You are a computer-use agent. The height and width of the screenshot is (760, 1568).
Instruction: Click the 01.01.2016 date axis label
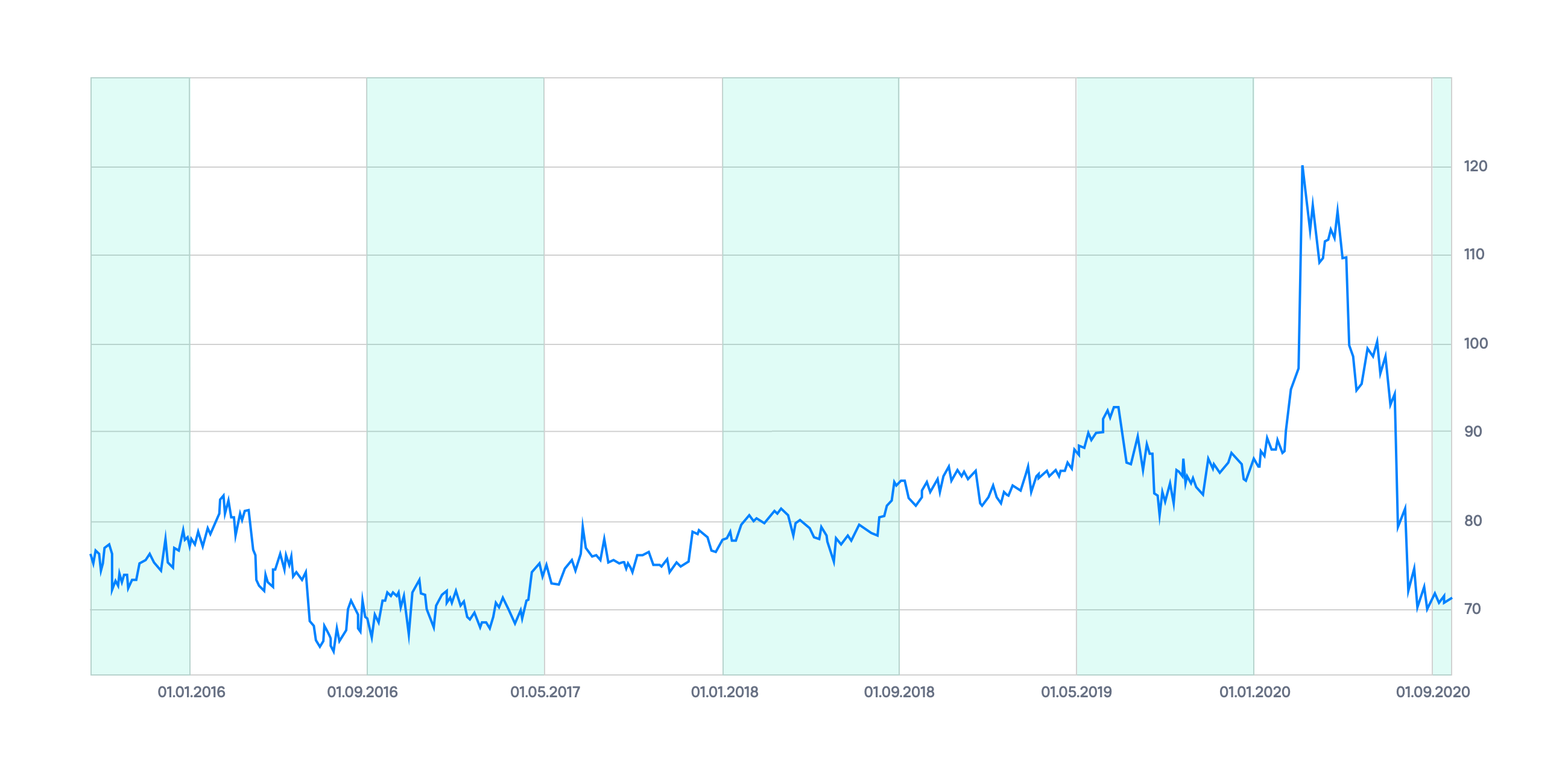point(191,692)
